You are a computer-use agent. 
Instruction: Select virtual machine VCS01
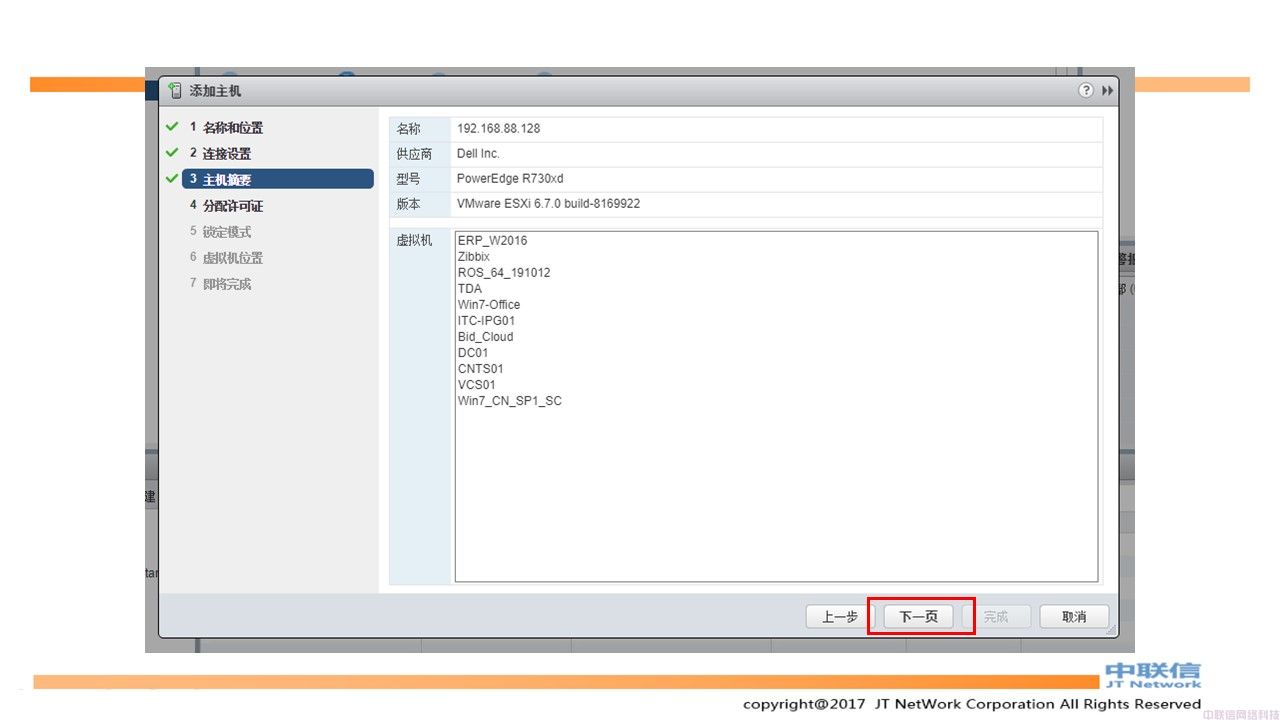tap(477, 385)
